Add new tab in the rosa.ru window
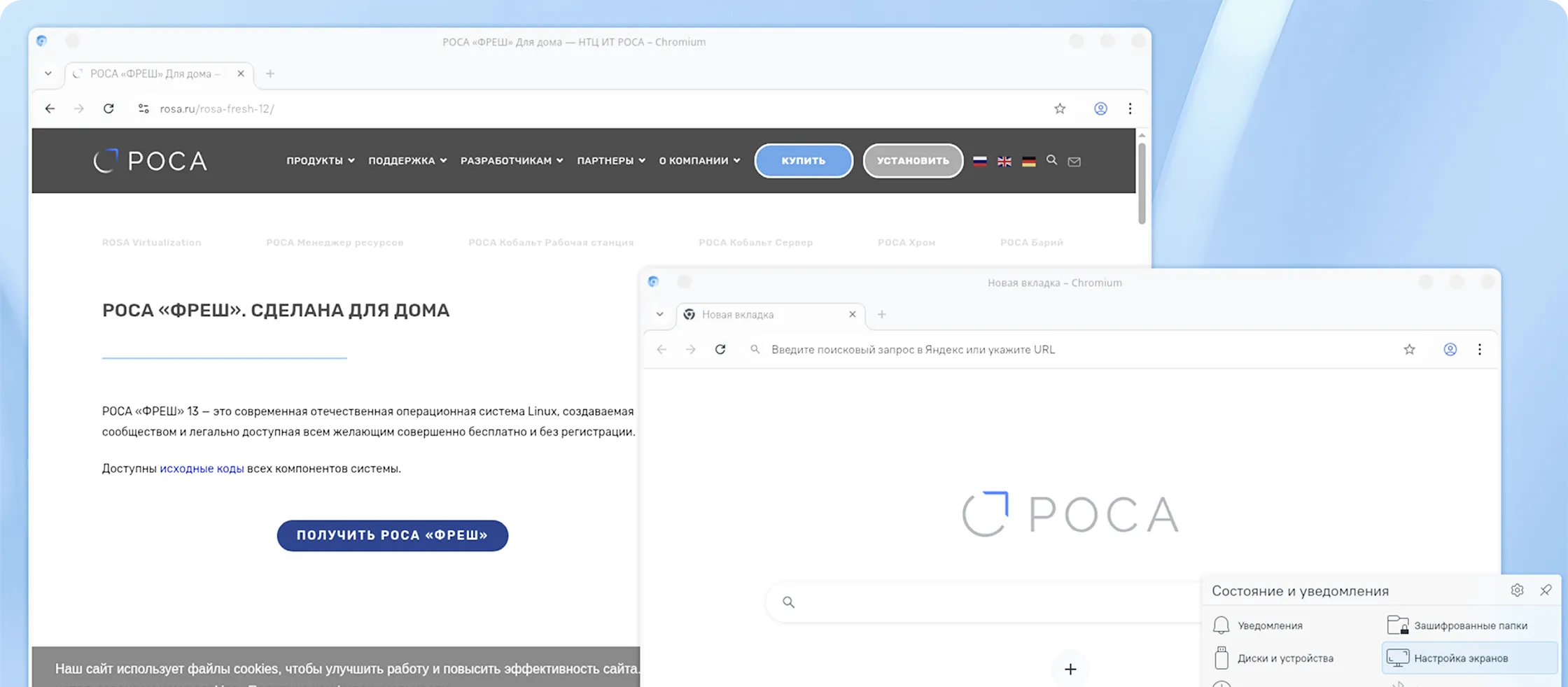The height and width of the screenshot is (687, 1568). coord(270,73)
